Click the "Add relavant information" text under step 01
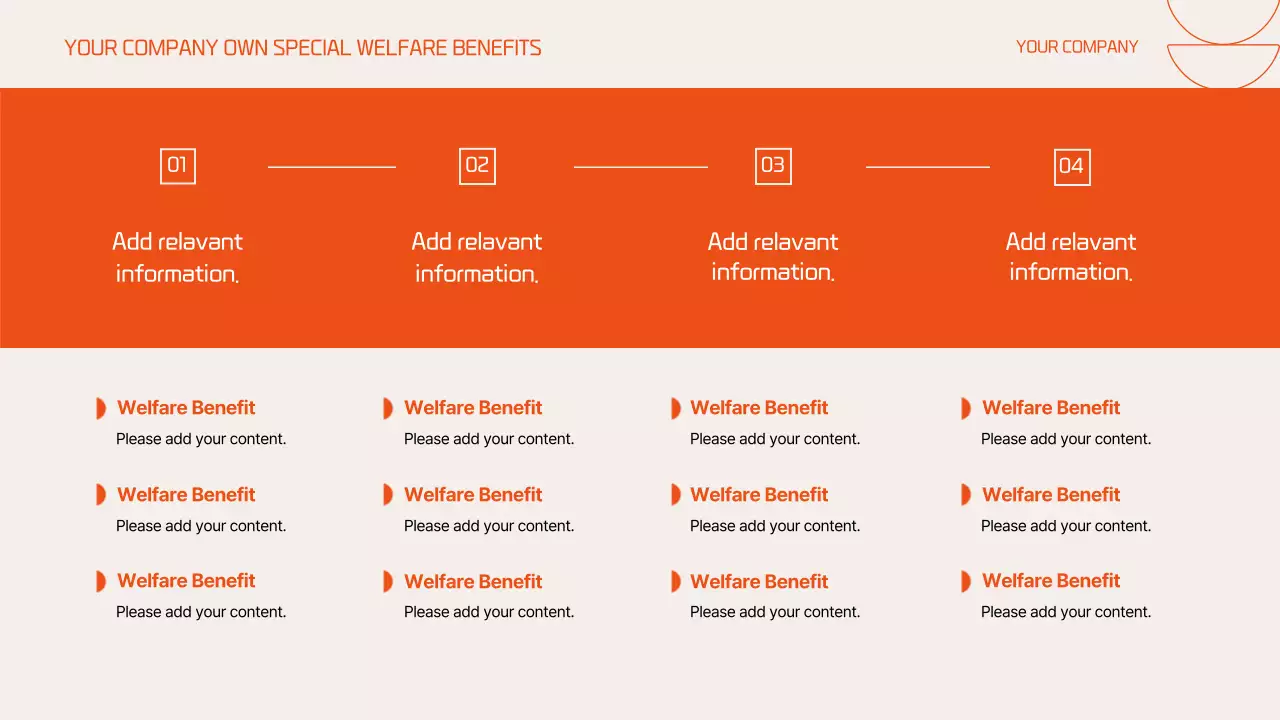This screenshot has width=1280, height=720. click(178, 257)
